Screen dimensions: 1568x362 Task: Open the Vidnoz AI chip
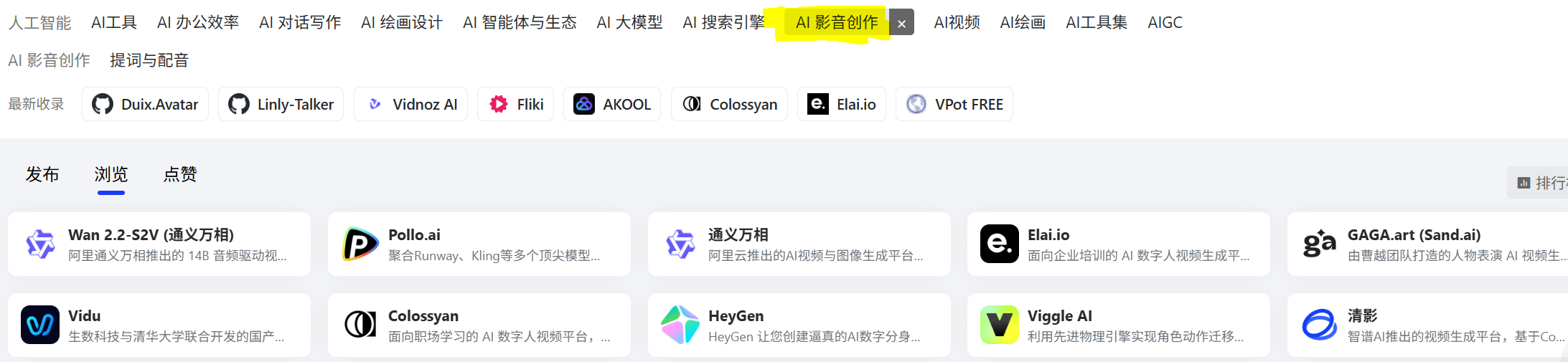click(x=410, y=105)
